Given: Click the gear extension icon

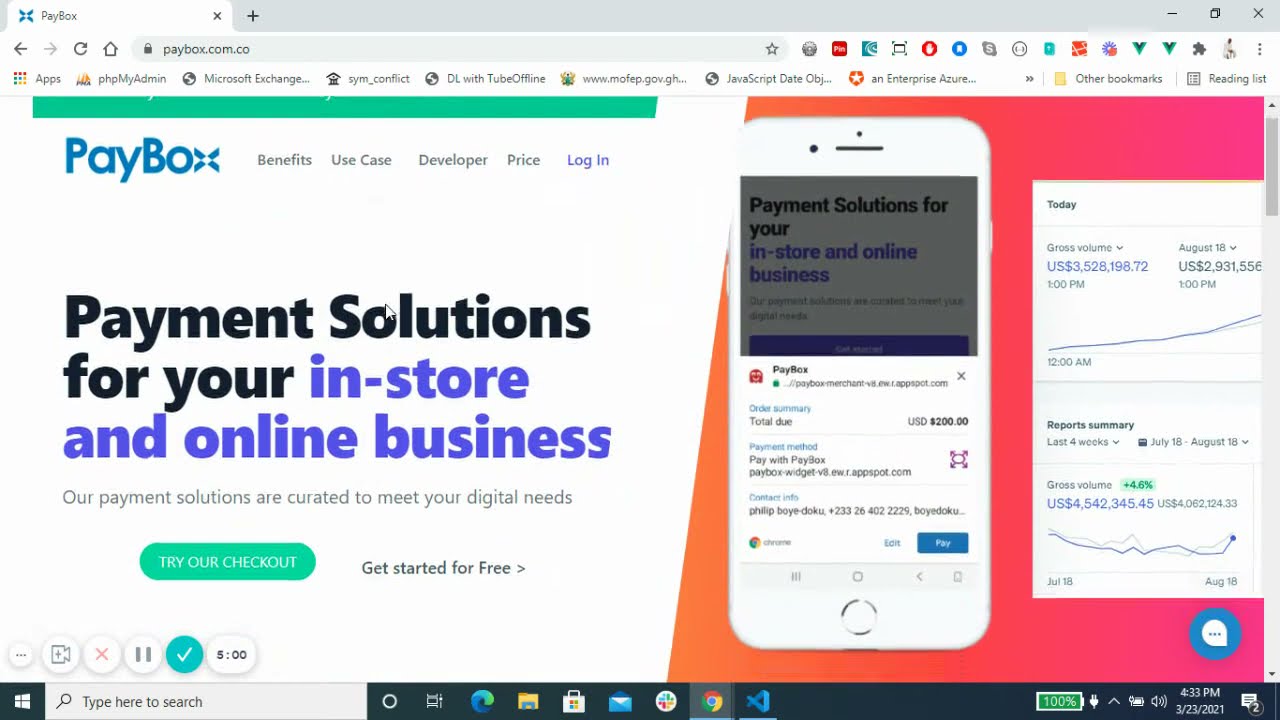Looking at the screenshot, I should click(809, 48).
